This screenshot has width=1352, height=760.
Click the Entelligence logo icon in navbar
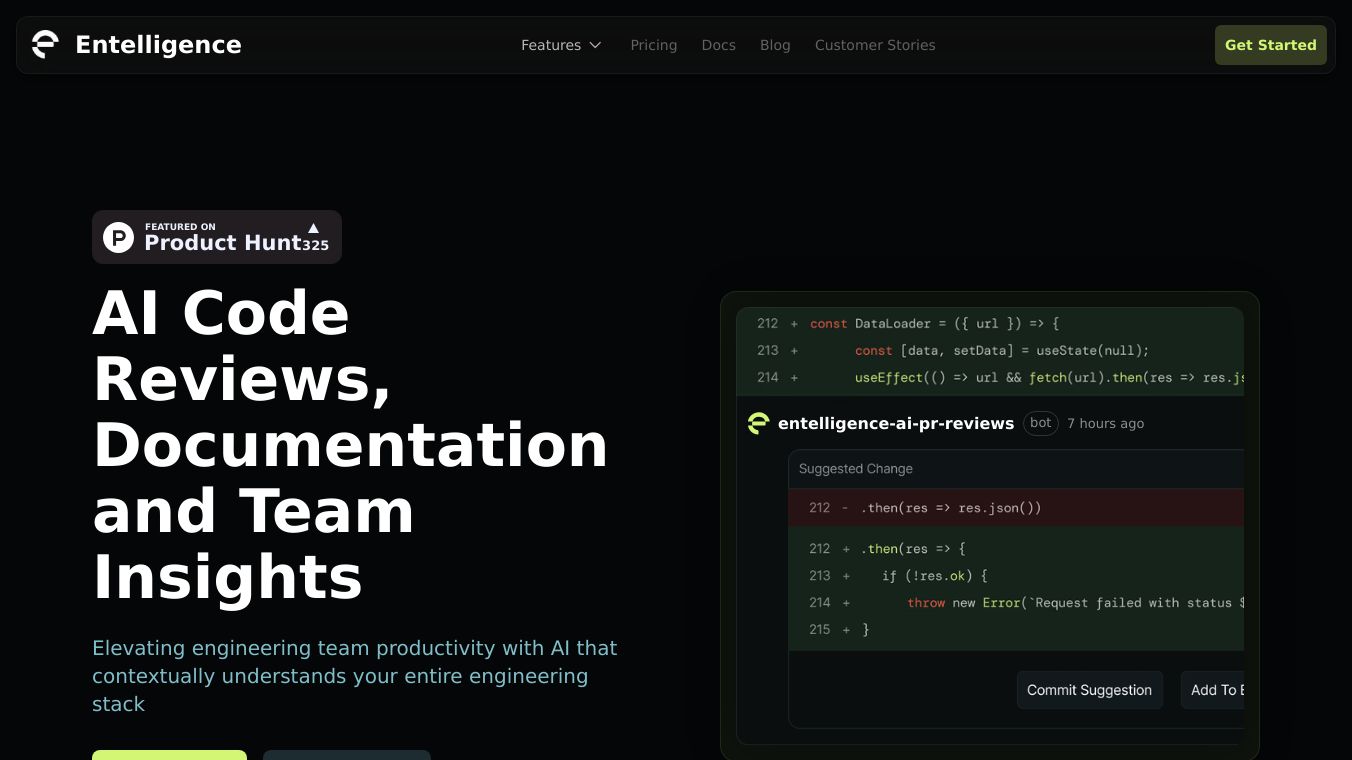click(x=45, y=45)
